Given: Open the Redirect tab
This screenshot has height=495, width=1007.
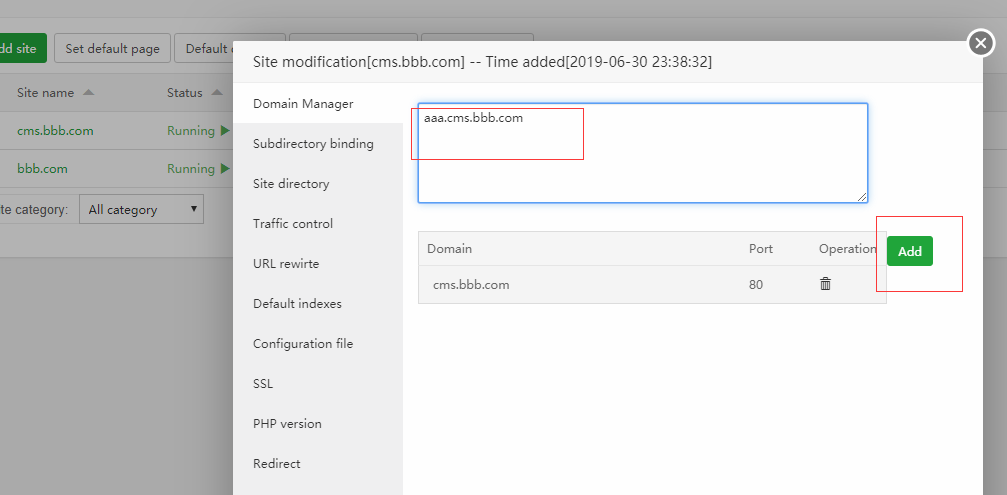Looking at the screenshot, I should coord(277,464).
